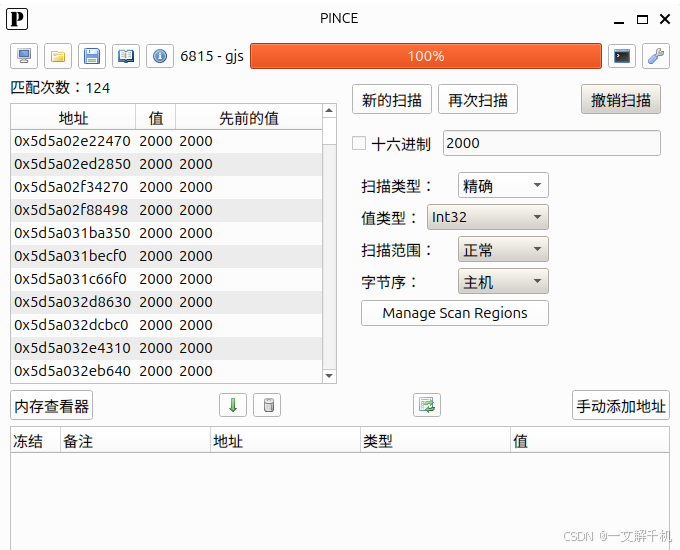Open settings wrench icon
Viewport: 680px width, 550px height.
pos(656,56)
